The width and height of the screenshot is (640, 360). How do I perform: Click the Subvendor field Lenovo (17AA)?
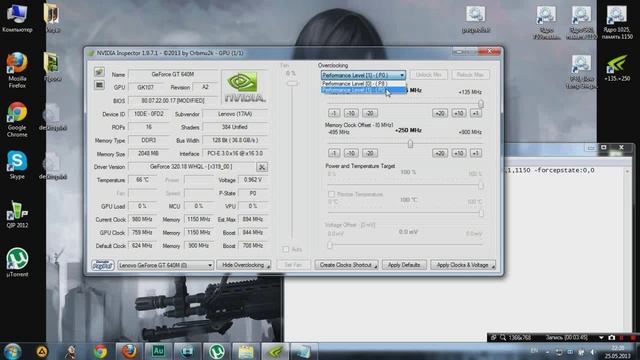point(235,114)
